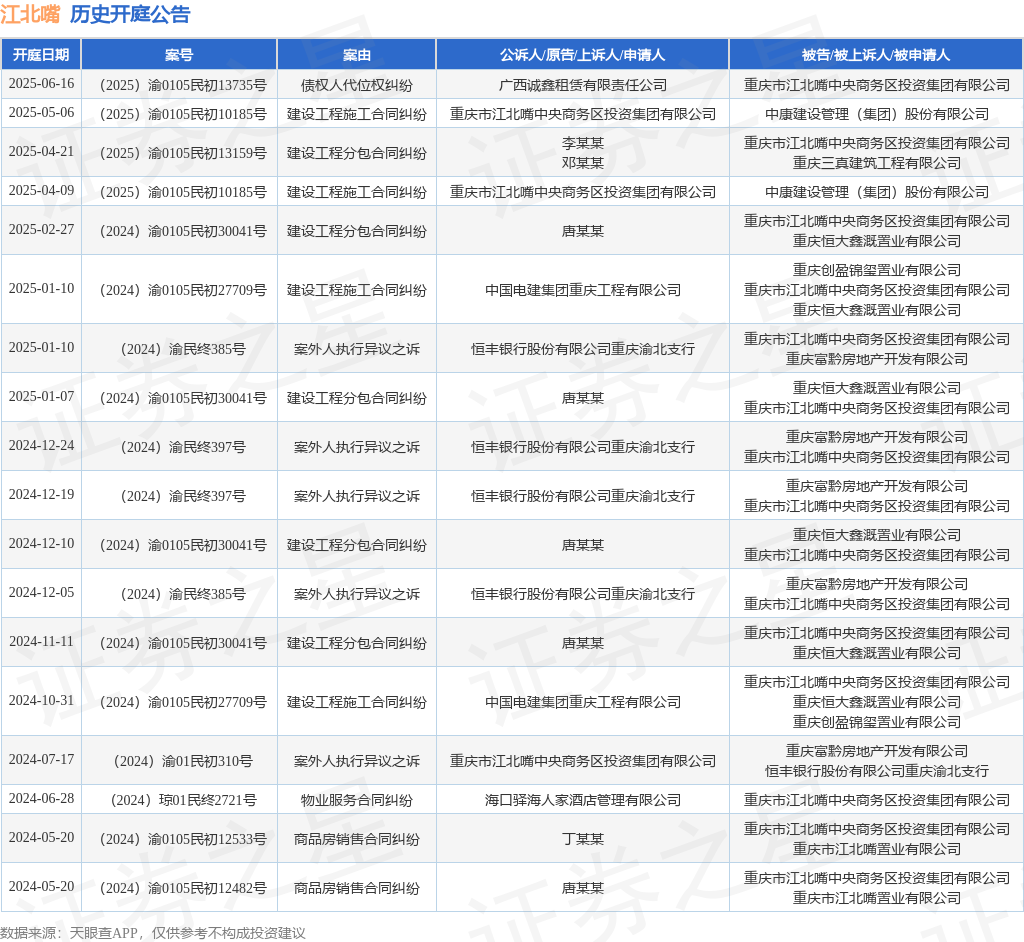Click 重庆恒大鑫溉置业有限公司 in the 2025-02-27 row
This screenshot has height=942, width=1024.
coord(876,241)
